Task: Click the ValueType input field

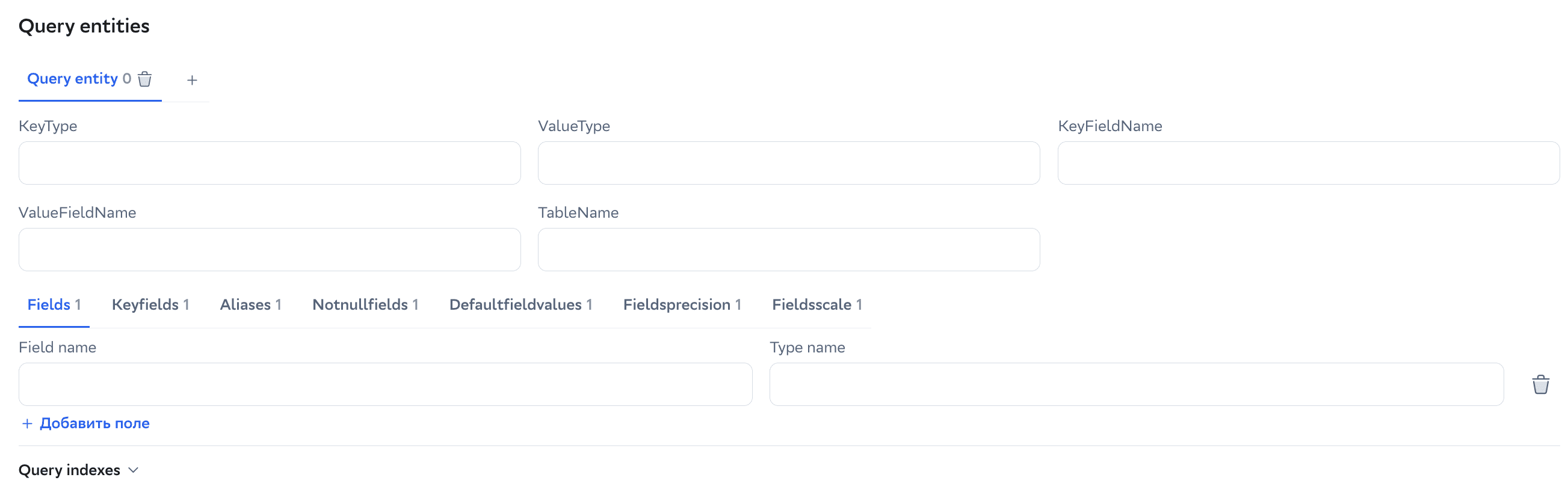Action: pos(788,162)
